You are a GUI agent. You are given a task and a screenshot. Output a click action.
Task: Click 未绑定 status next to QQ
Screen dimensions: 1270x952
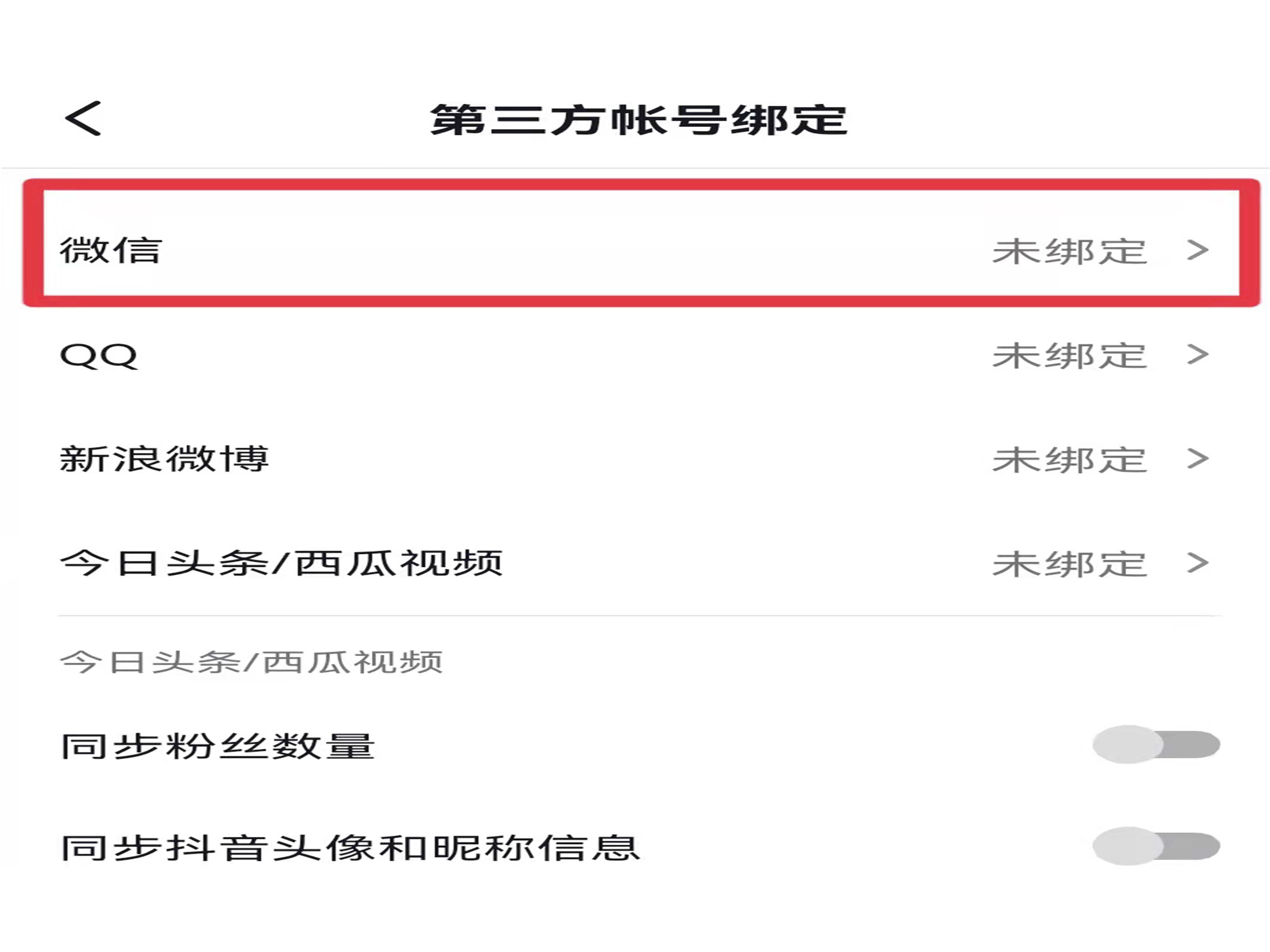pyautogui.click(x=1070, y=356)
